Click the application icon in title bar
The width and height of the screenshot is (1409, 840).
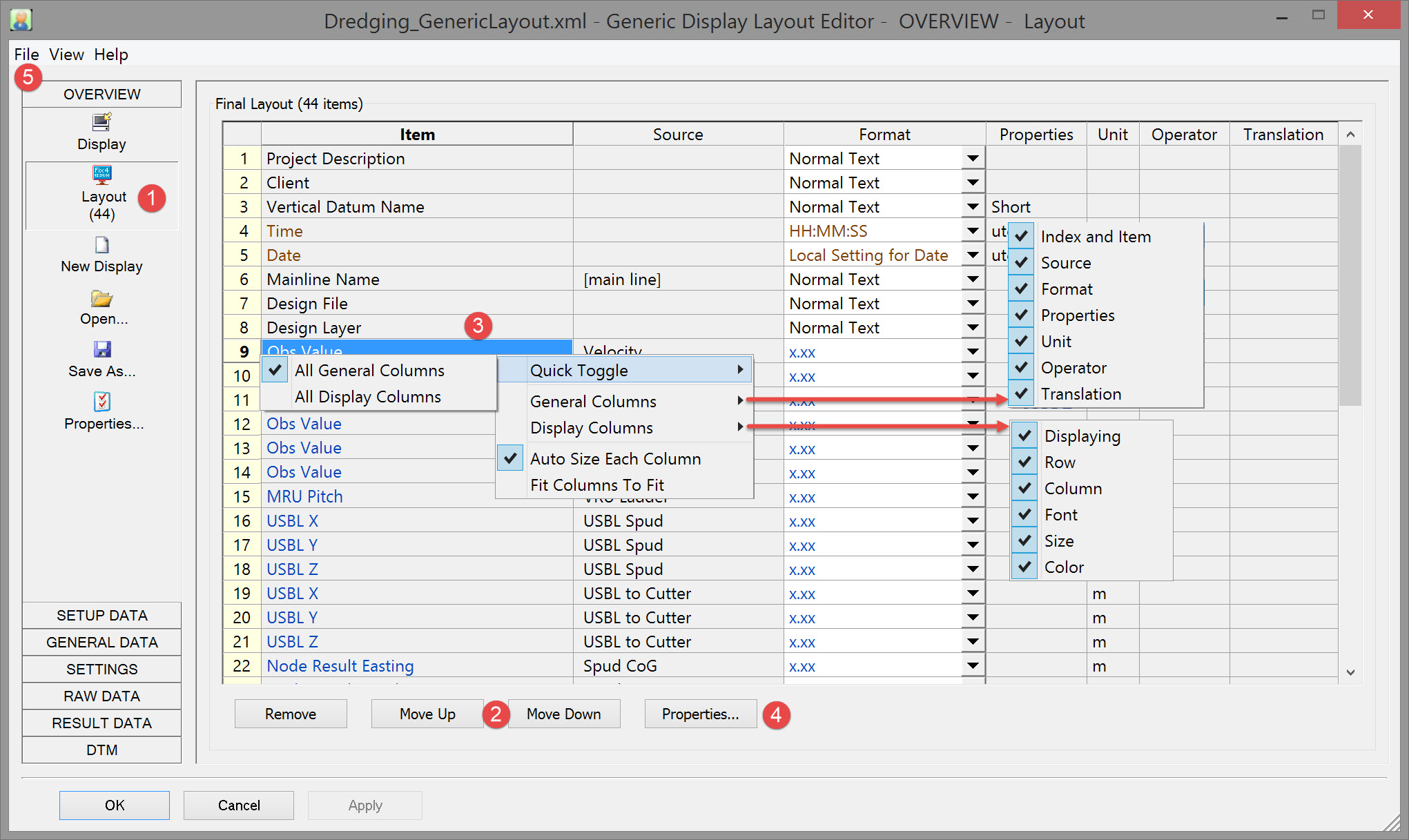coord(21,20)
